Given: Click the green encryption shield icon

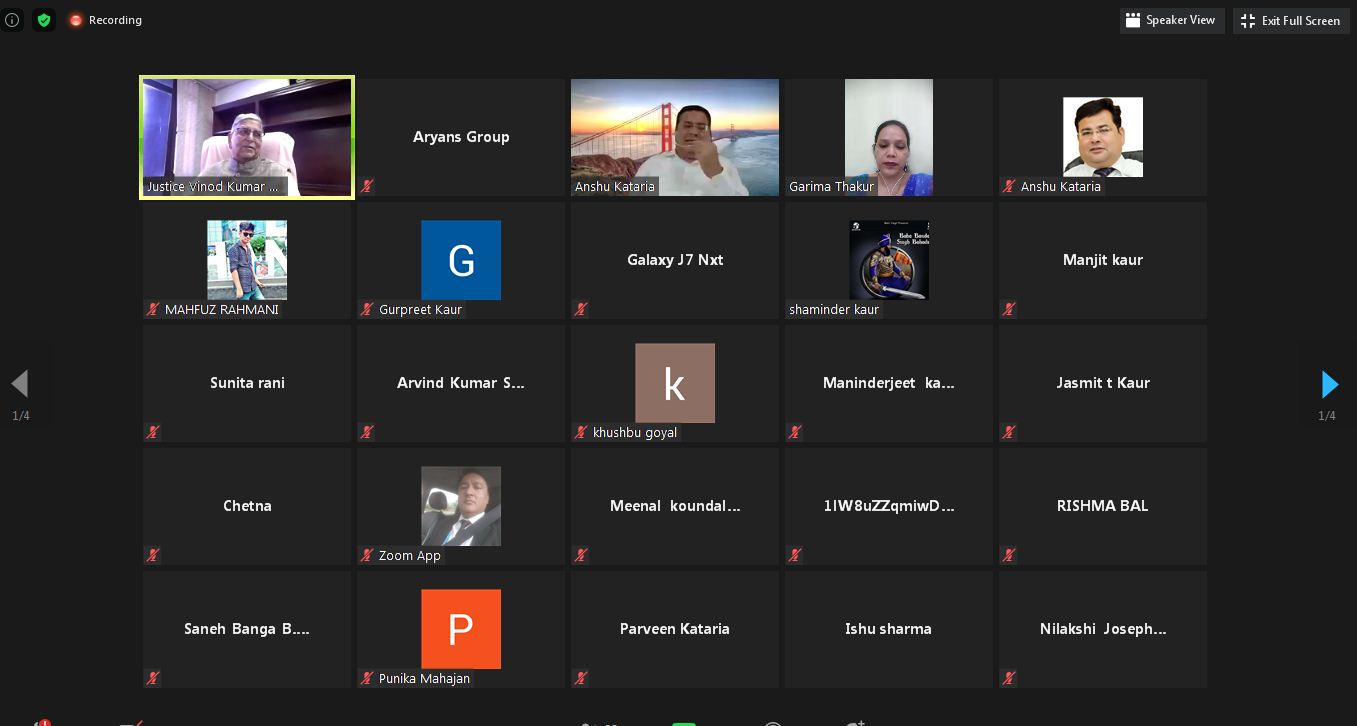Looking at the screenshot, I should pyautogui.click(x=43, y=20).
